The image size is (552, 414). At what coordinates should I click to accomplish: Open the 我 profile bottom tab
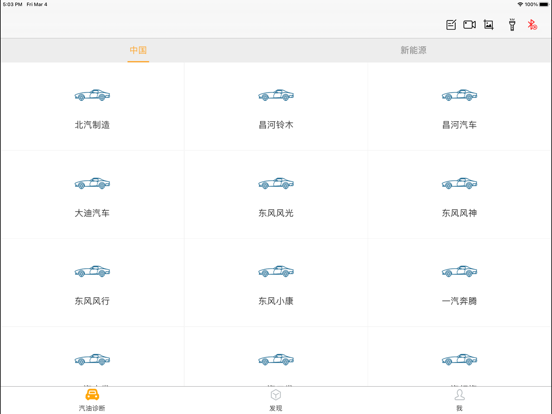coord(459,400)
